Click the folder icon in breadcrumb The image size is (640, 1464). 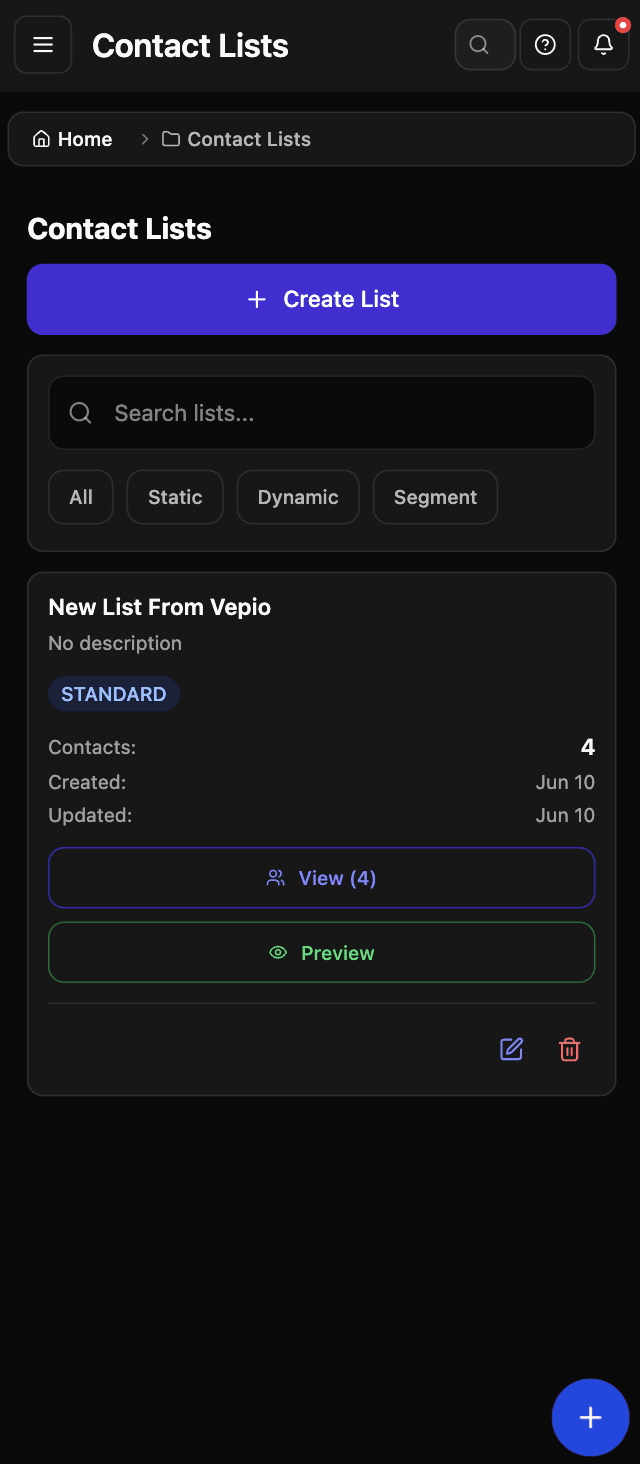171,139
